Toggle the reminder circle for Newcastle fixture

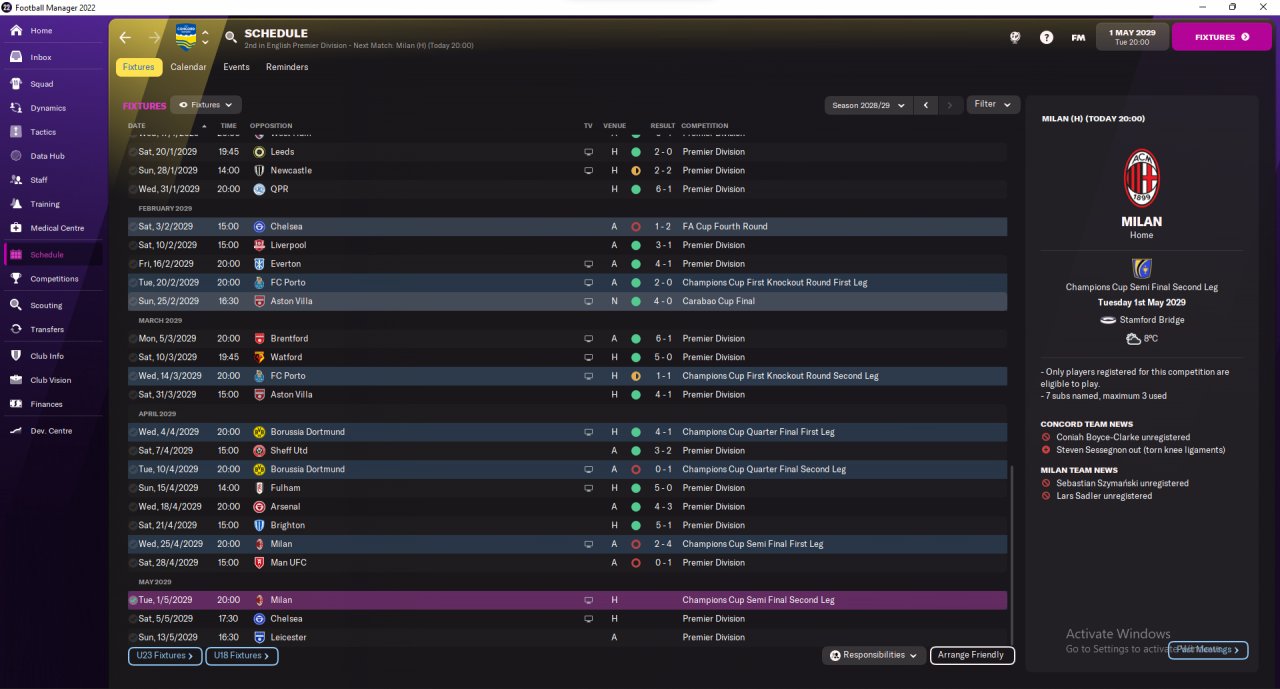click(x=133, y=171)
